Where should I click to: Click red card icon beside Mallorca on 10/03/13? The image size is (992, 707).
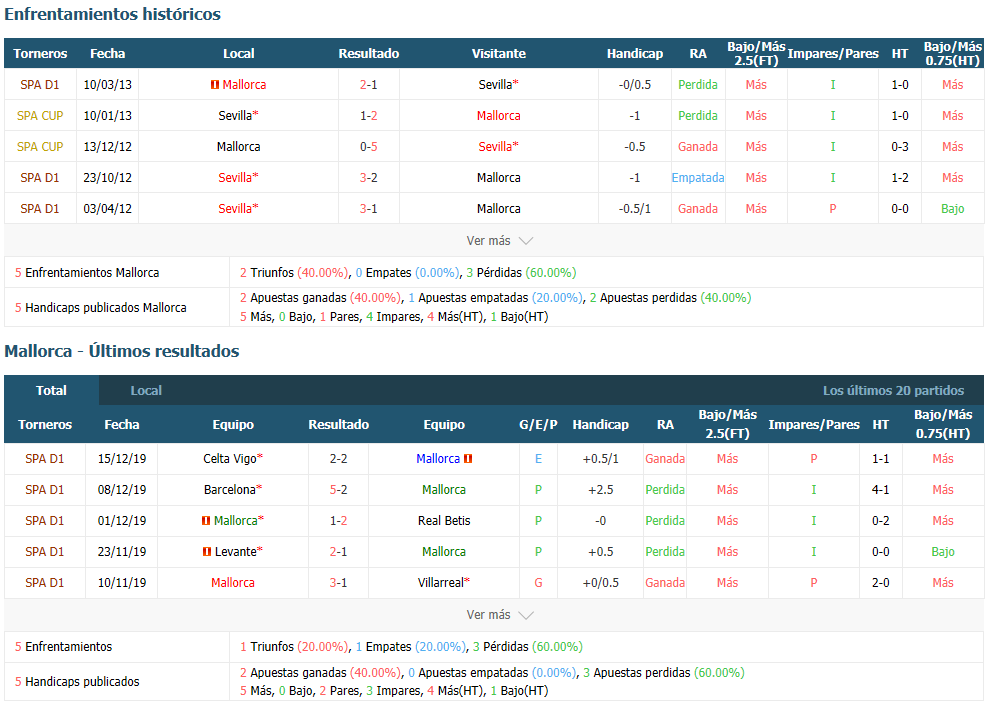click(x=215, y=85)
